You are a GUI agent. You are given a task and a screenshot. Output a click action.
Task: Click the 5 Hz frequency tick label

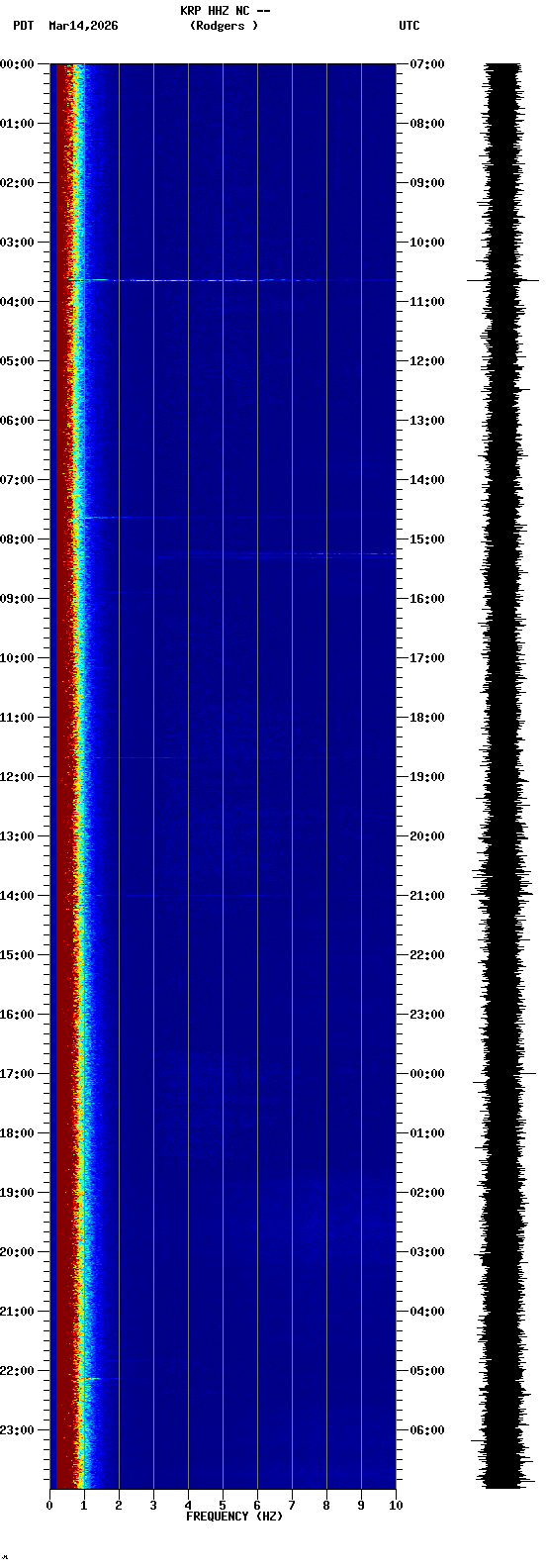pos(223,1506)
